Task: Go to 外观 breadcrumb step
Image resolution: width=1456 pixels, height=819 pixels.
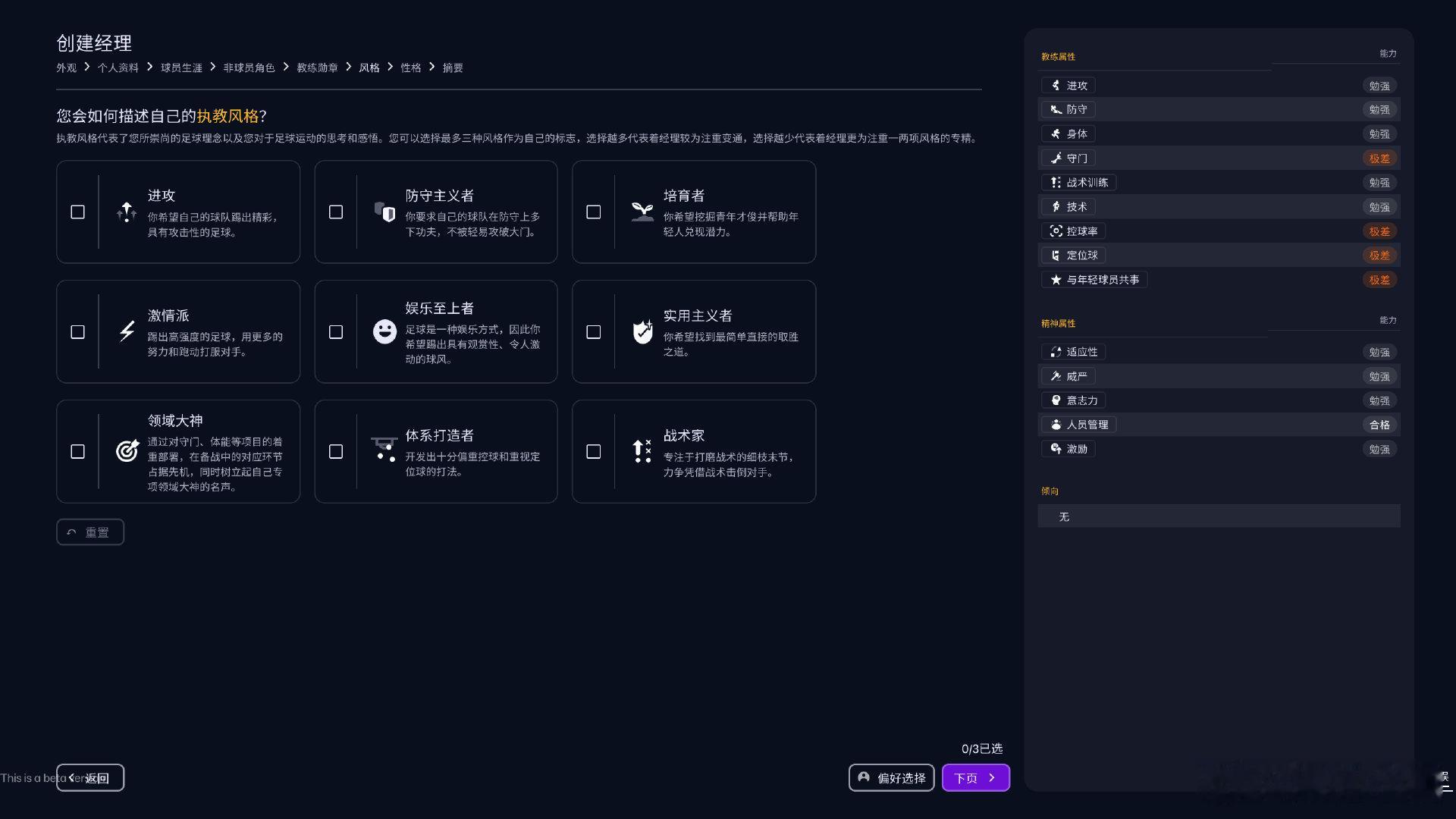Action: click(66, 67)
